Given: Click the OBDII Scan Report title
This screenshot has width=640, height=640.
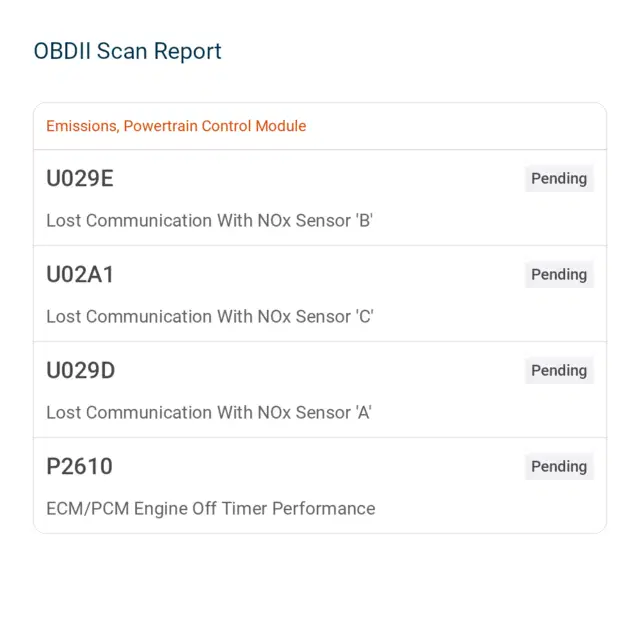Looking at the screenshot, I should [x=127, y=51].
